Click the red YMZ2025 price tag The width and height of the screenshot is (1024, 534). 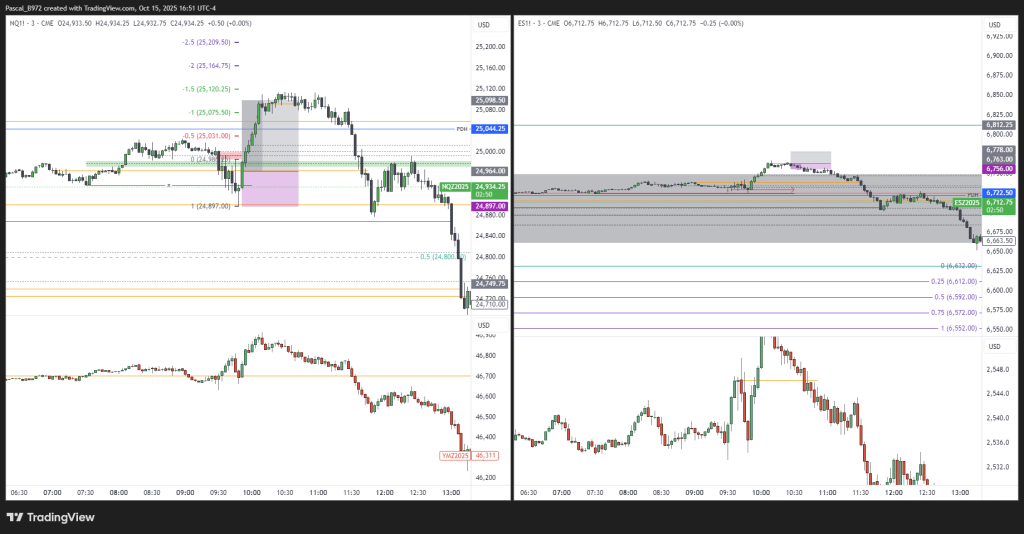click(x=454, y=455)
